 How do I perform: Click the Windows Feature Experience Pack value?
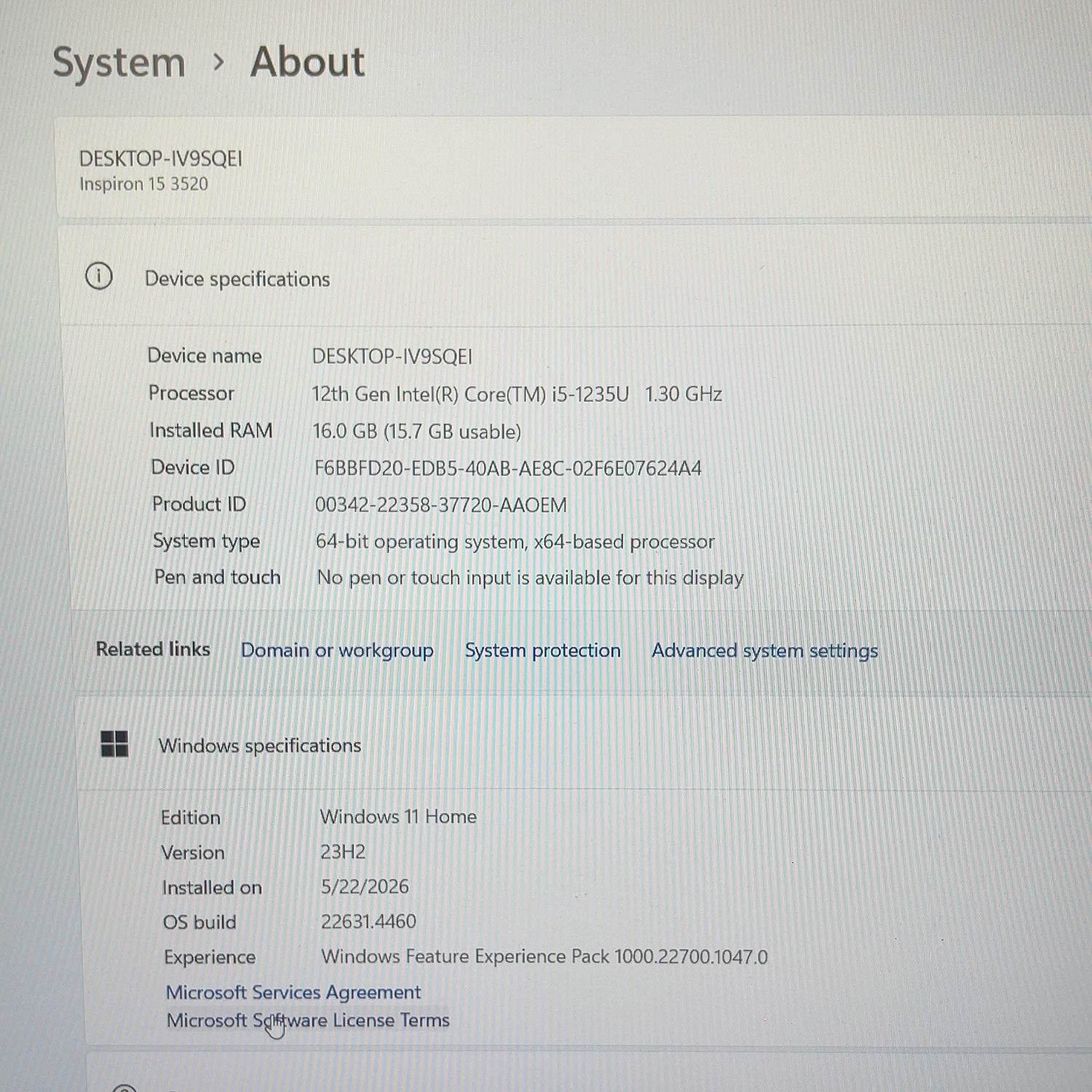pyautogui.click(x=545, y=956)
